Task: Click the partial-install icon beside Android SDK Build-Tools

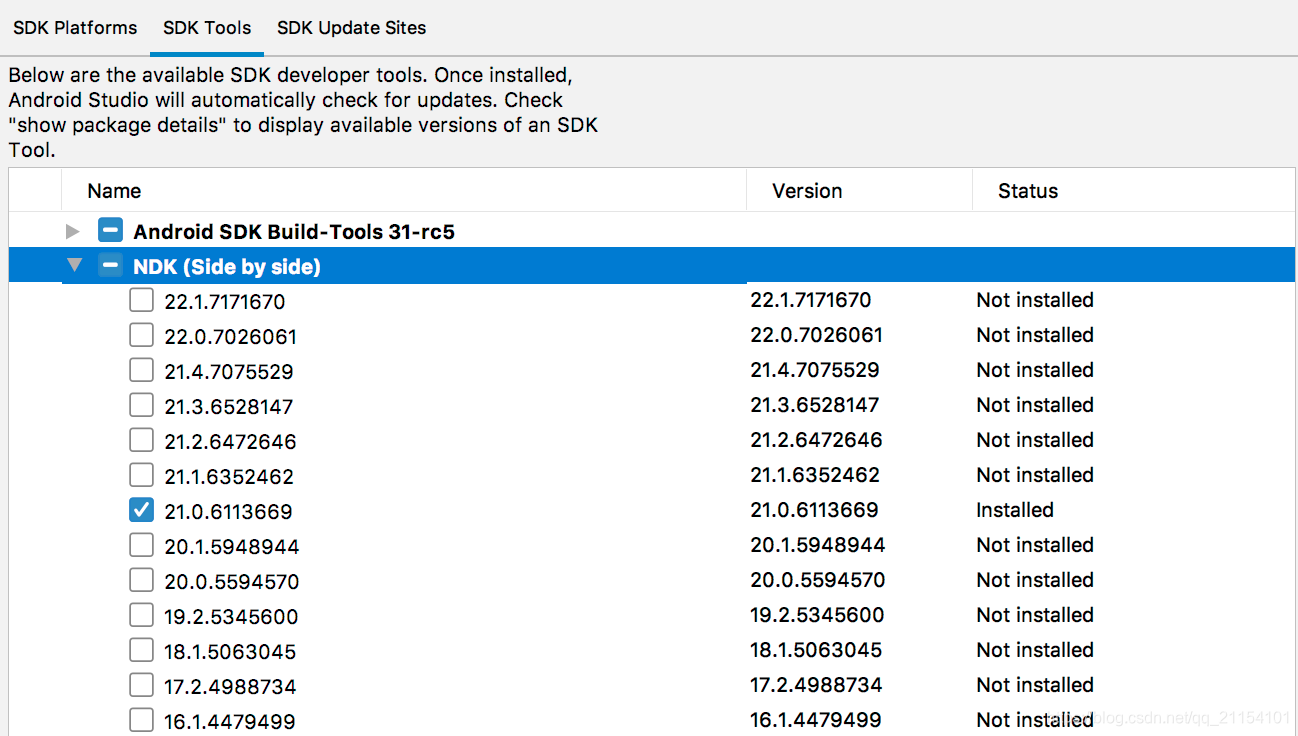Action: click(x=110, y=230)
